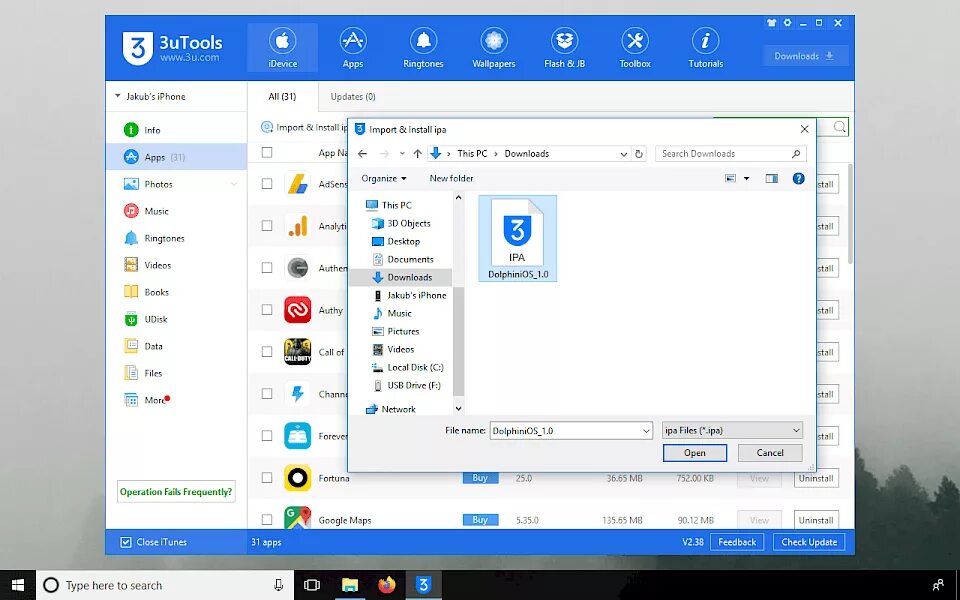This screenshot has height=600, width=960.
Task: Click Check Update at the bottom bar
Action: (810, 541)
